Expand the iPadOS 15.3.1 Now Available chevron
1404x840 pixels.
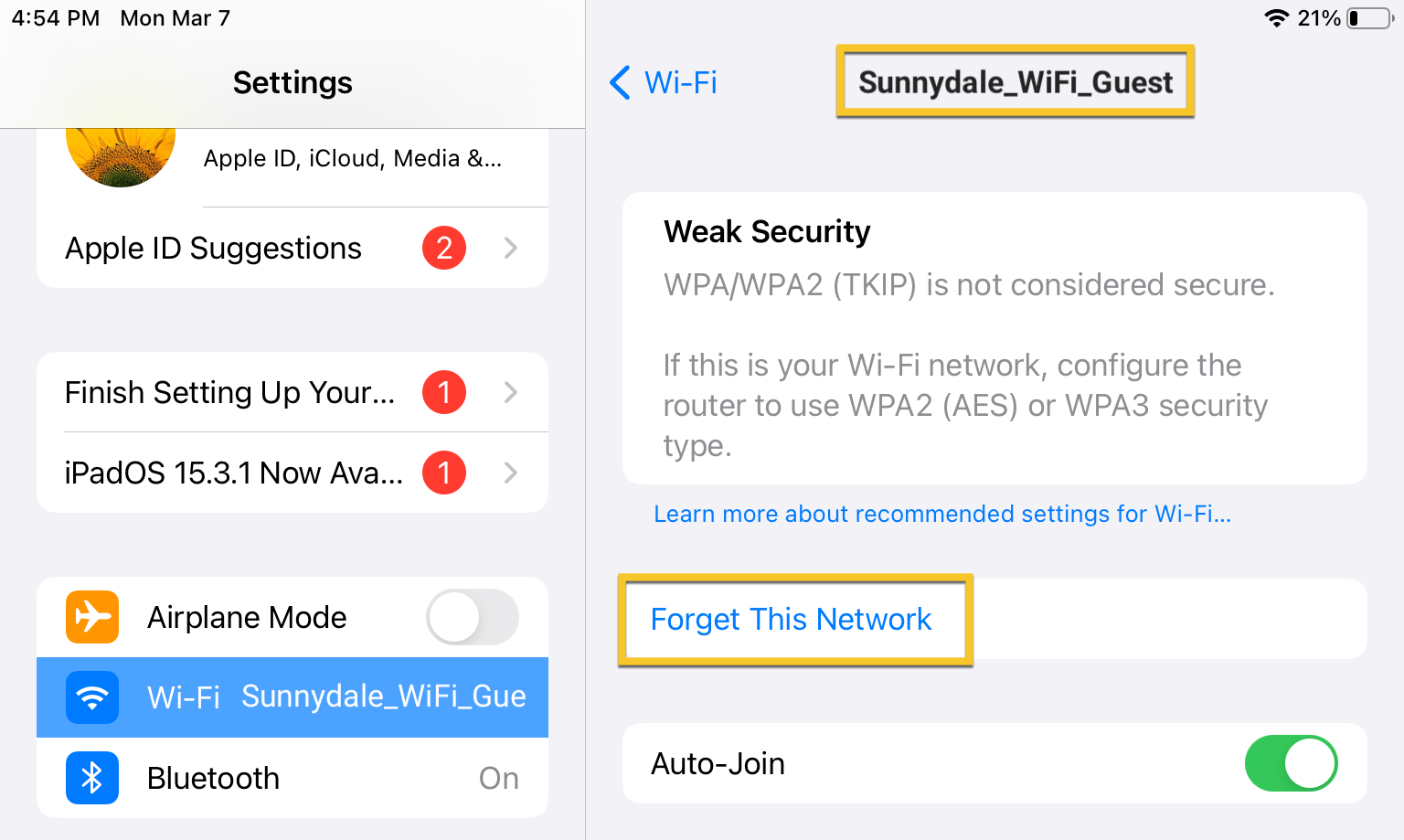pos(511,473)
